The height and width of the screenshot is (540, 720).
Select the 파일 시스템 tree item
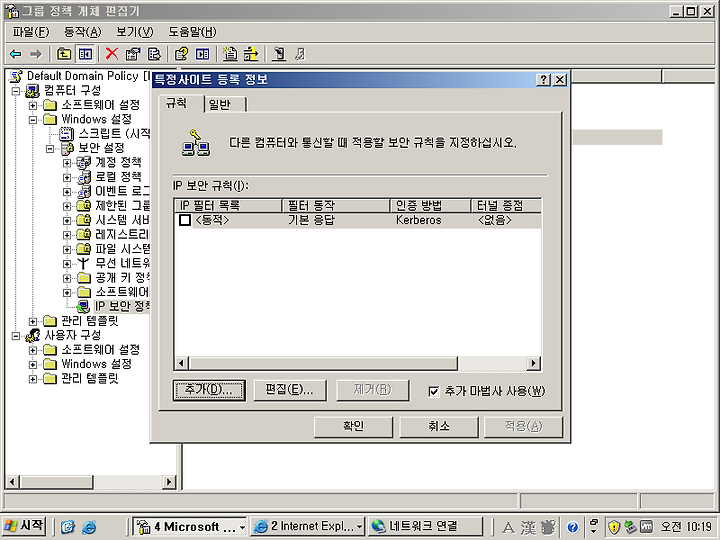click(122, 249)
